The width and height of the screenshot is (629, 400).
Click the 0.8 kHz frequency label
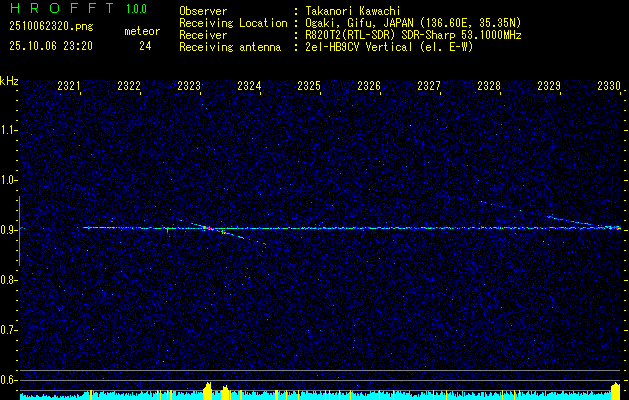tap(8, 280)
